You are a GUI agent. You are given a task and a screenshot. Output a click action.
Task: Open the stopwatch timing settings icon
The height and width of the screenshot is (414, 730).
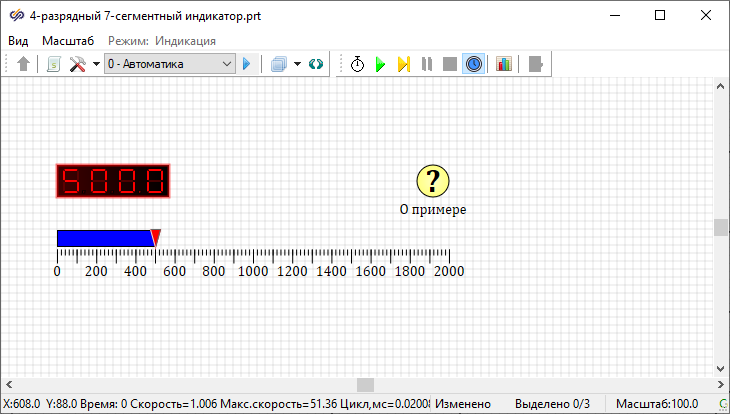point(357,64)
